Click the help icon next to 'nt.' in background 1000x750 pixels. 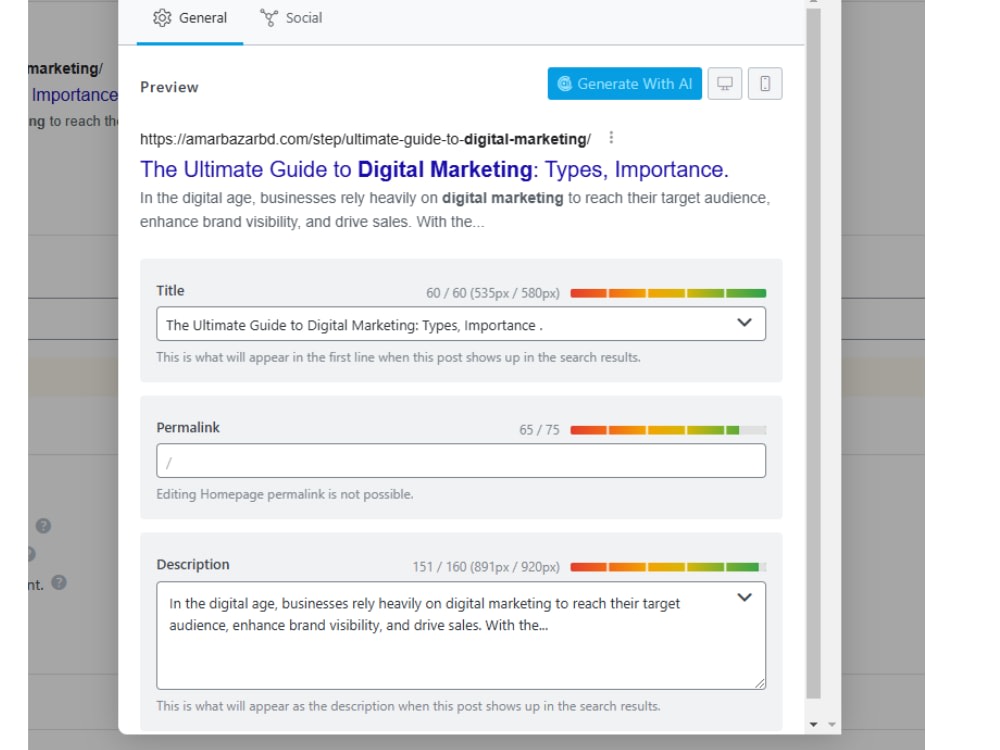(x=59, y=582)
